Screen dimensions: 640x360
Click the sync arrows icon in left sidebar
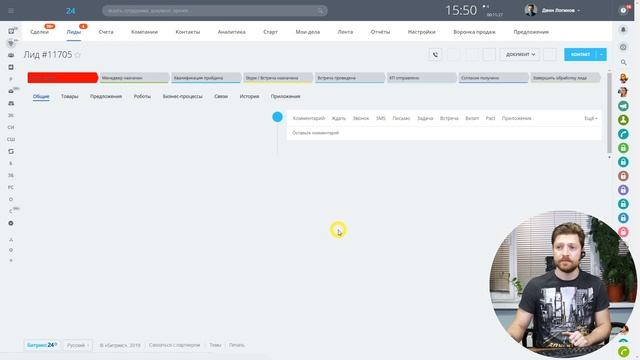pyautogui.click(x=11, y=151)
